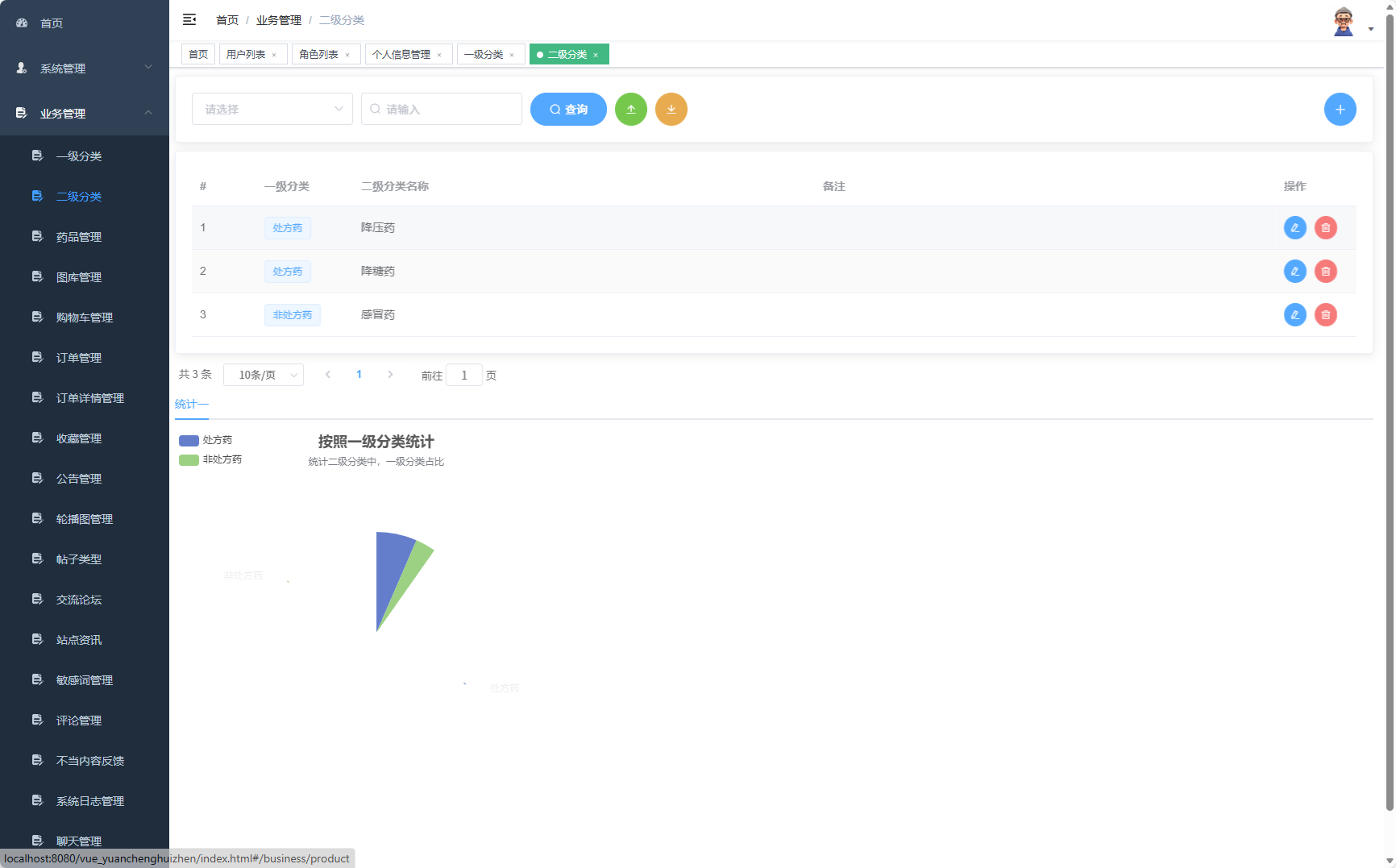
Task: Edit the 降压药 row with pencil icon
Action: (x=1294, y=227)
